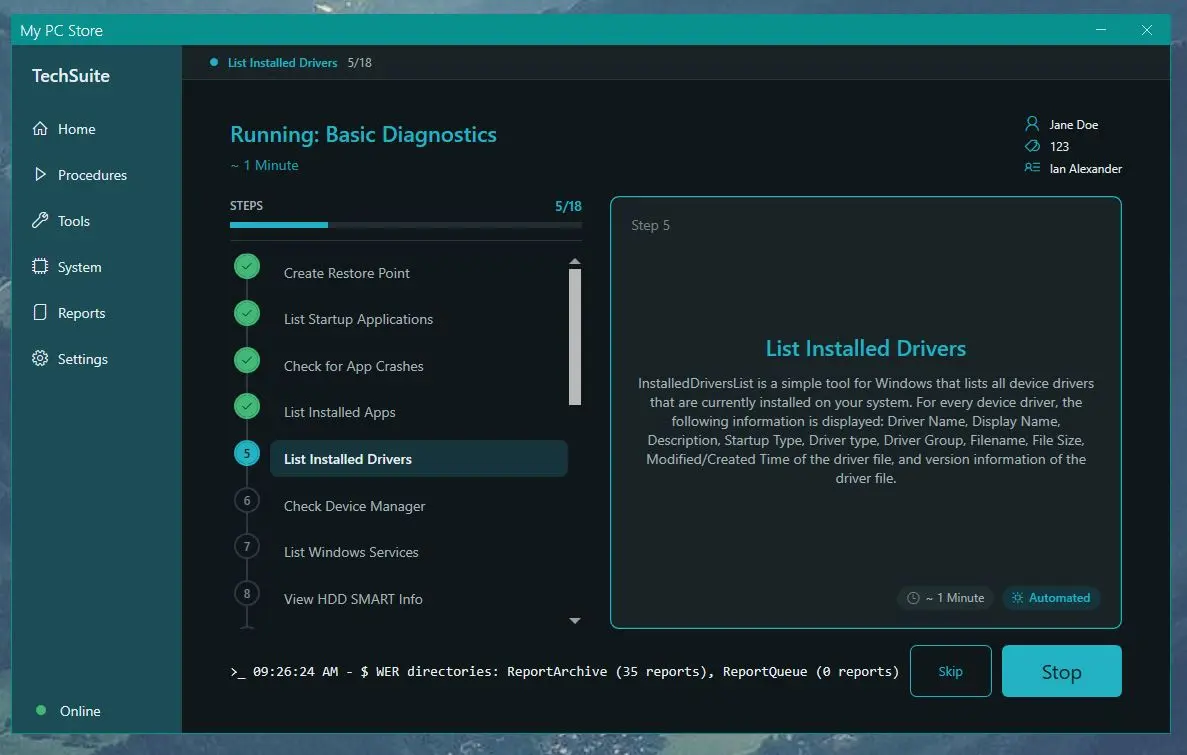Select the List Windows Services step
This screenshot has width=1187, height=755.
350,552
